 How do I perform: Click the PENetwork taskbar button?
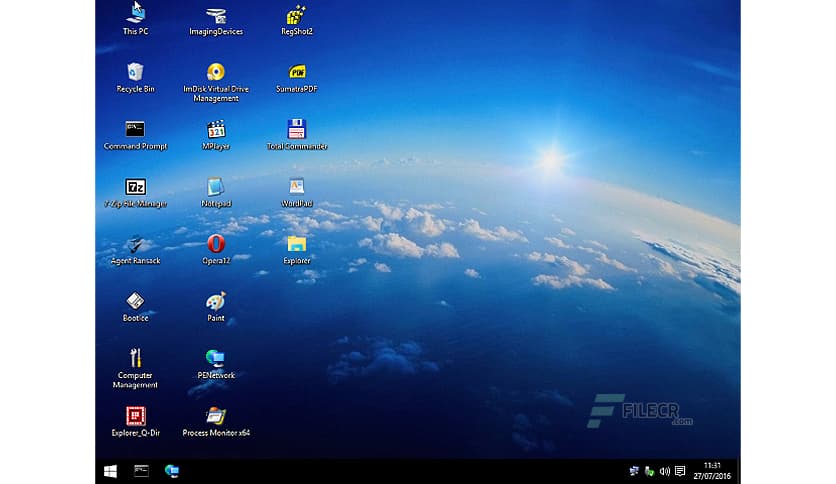(x=172, y=471)
